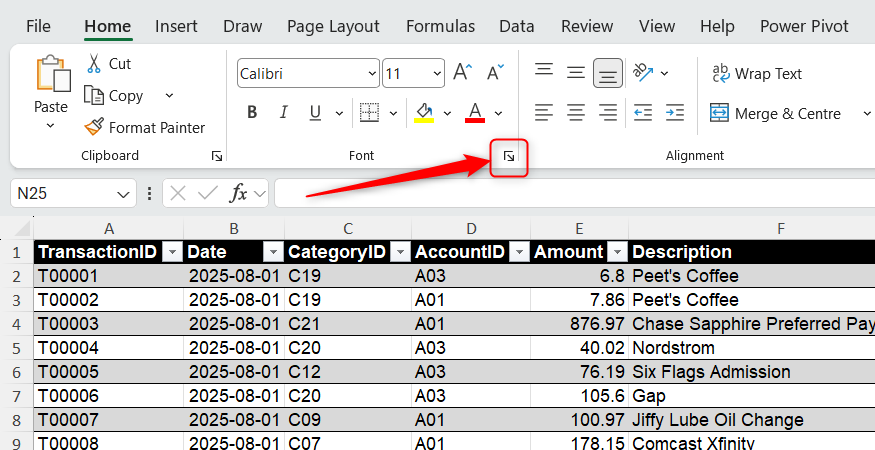The height and width of the screenshot is (450, 875).
Task: Select Top Align icon
Action: pos(544,72)
